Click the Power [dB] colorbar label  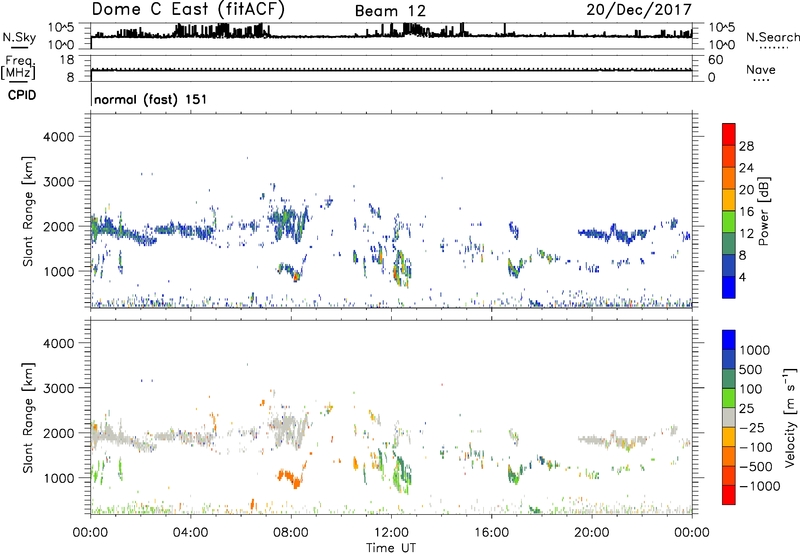coord(763,211)
